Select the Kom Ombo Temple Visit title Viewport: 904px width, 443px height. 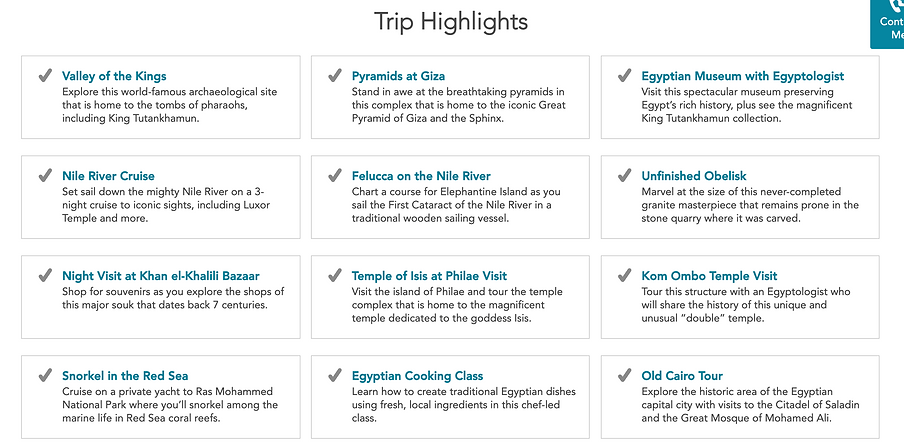[x=709, y=276]
